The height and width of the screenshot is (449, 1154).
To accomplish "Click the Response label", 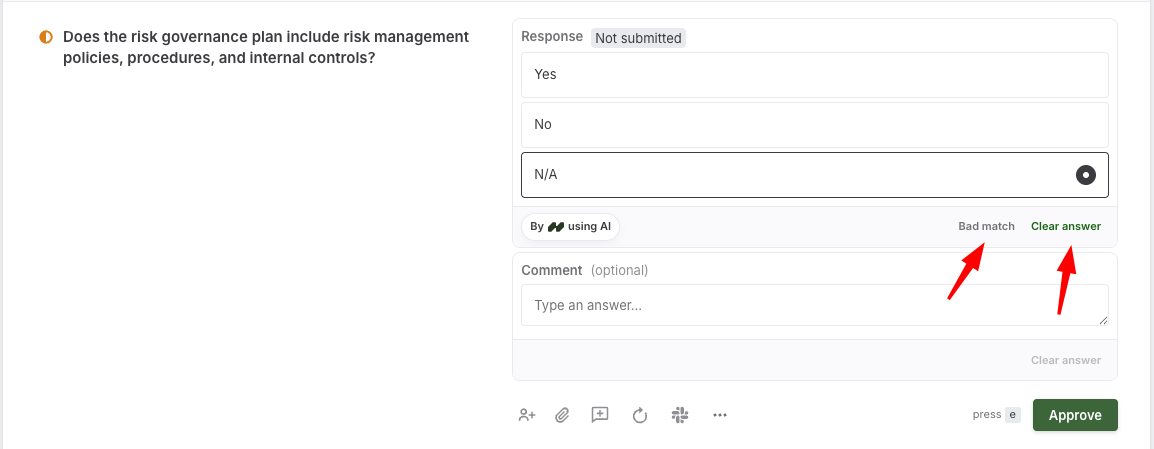I will [x=552, y=37].
